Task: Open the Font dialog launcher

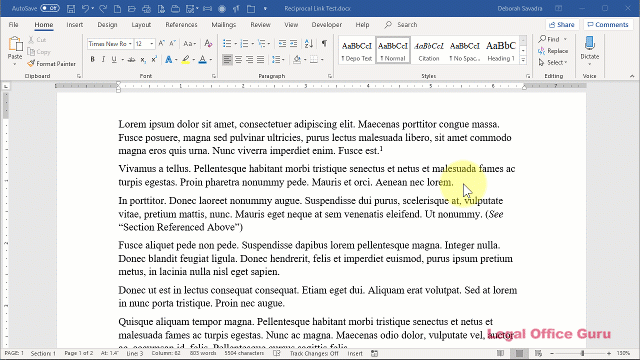Action: [214, 76]
